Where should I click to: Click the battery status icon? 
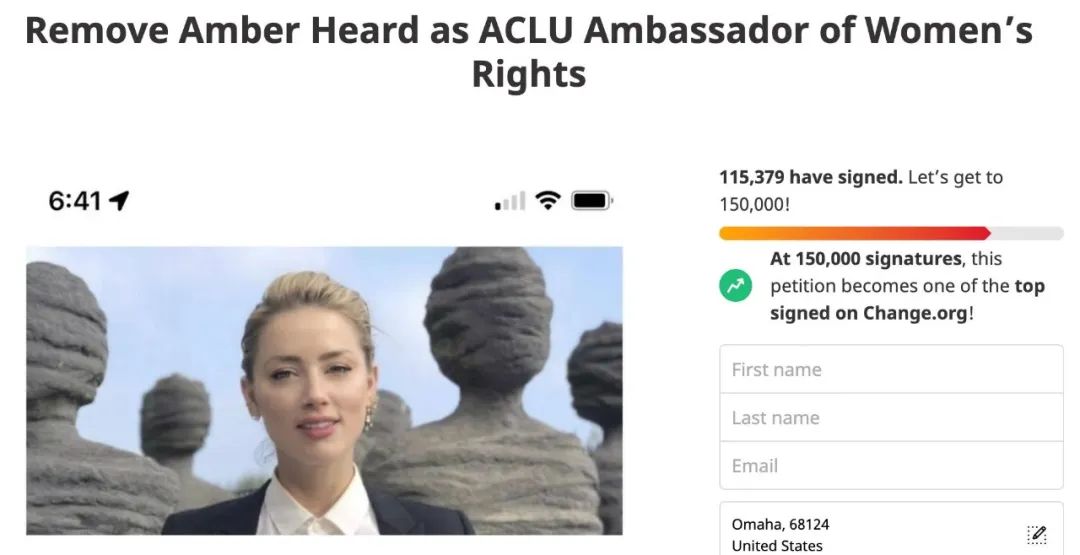(592, 200)
